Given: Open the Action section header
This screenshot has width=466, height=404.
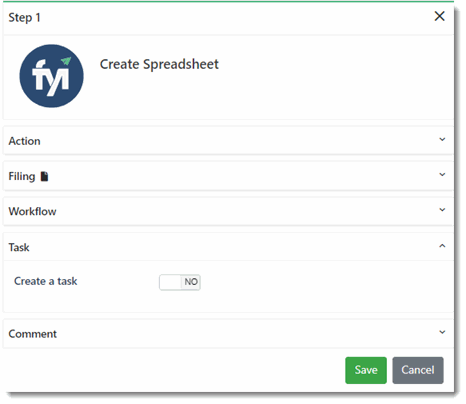Looking at the screenshot, I should 228,141.
